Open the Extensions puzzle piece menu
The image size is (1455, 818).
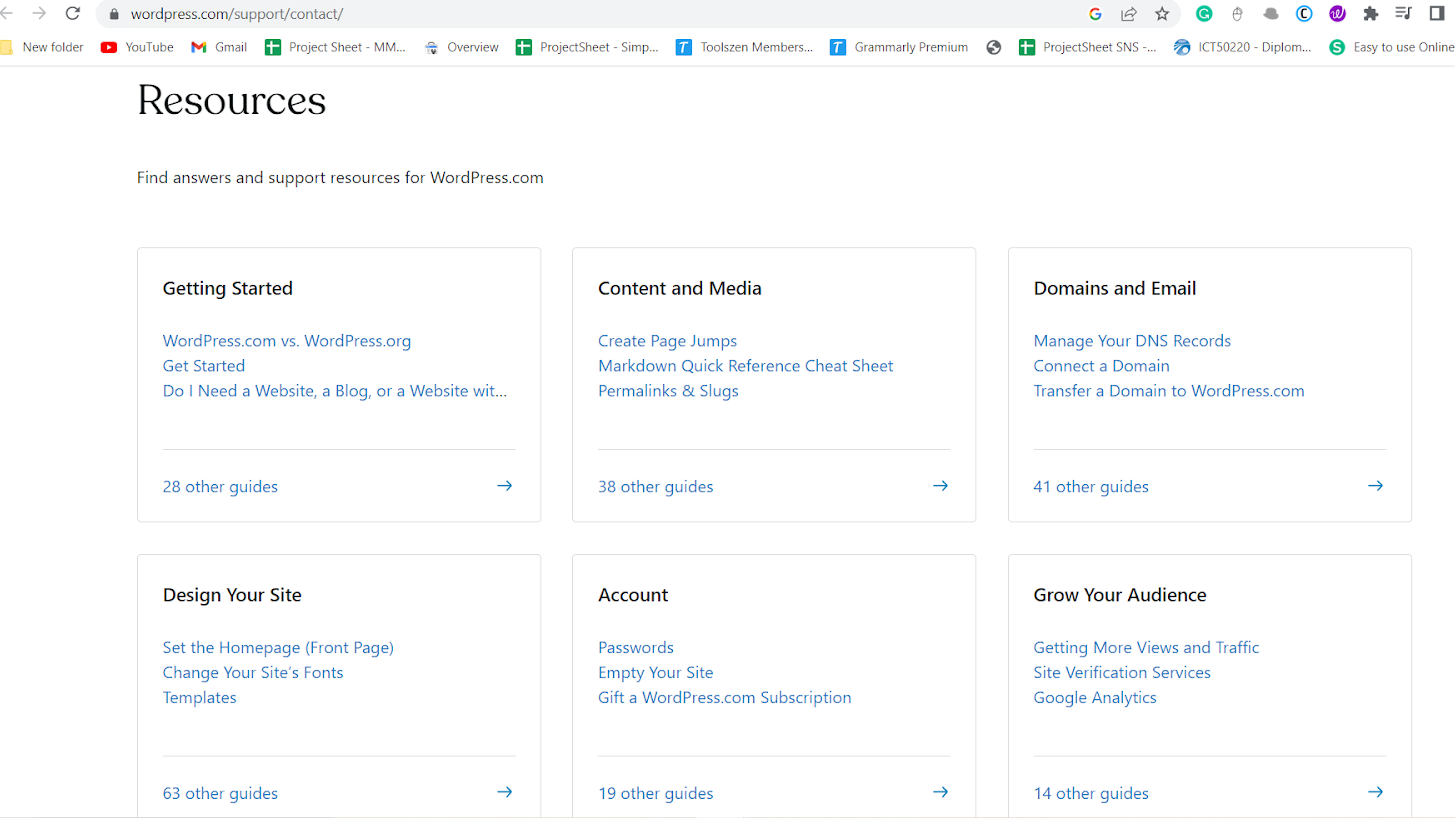(x=1371, y=14)
